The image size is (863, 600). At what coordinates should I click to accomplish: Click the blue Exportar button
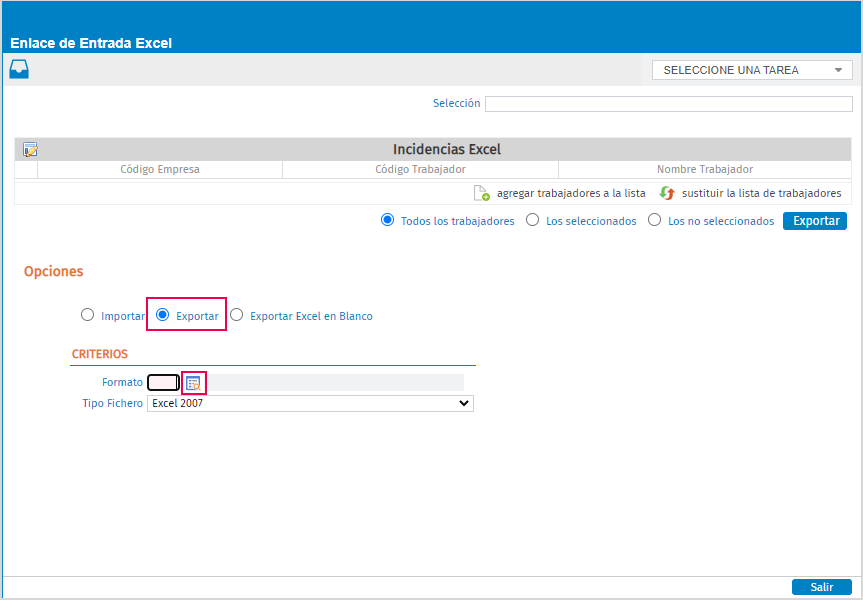click(815, 221)
